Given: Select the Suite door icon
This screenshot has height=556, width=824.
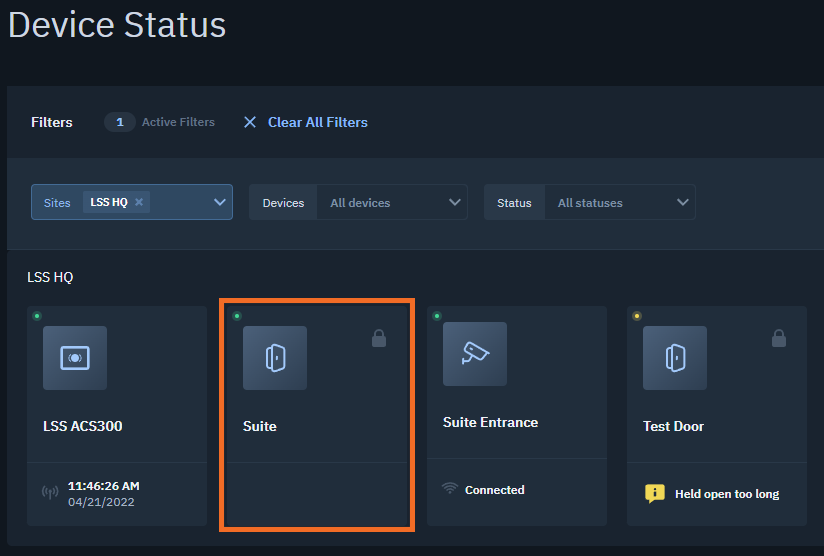Looking at the screenshot, I should coord(275,358).
